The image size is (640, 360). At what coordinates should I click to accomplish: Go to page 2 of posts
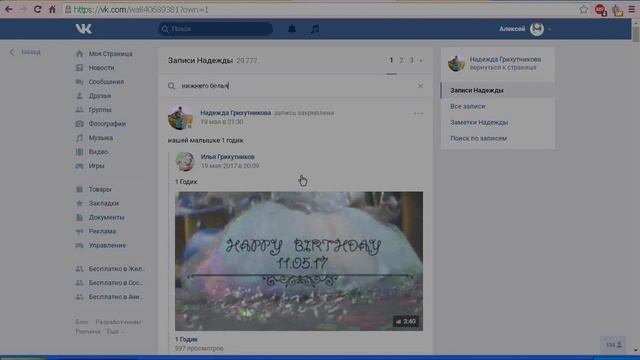[401, 60]
